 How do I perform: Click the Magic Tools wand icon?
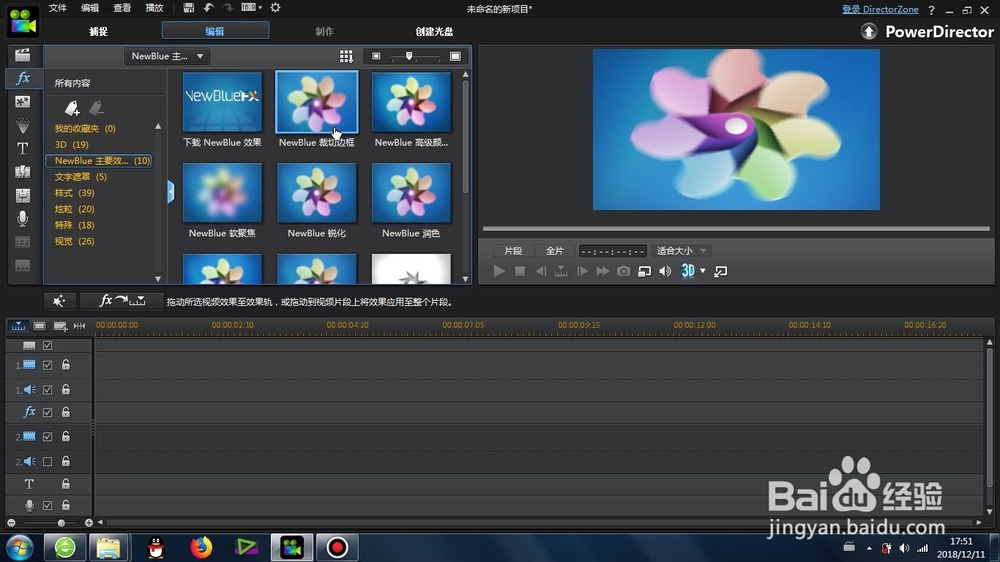59,301
